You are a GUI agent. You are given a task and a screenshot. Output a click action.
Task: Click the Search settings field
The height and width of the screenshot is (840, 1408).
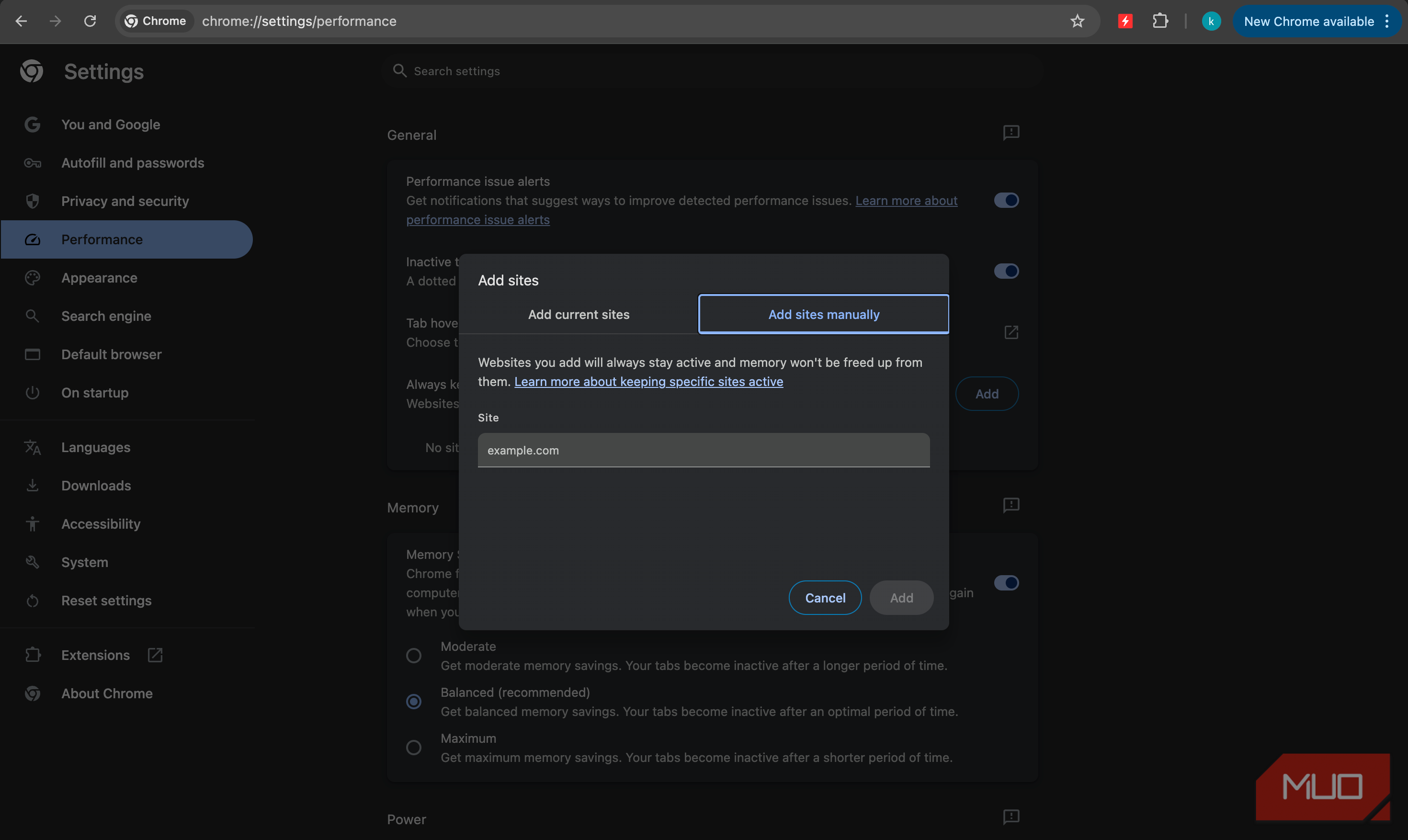pyautogui.click(x=713, y=71)
